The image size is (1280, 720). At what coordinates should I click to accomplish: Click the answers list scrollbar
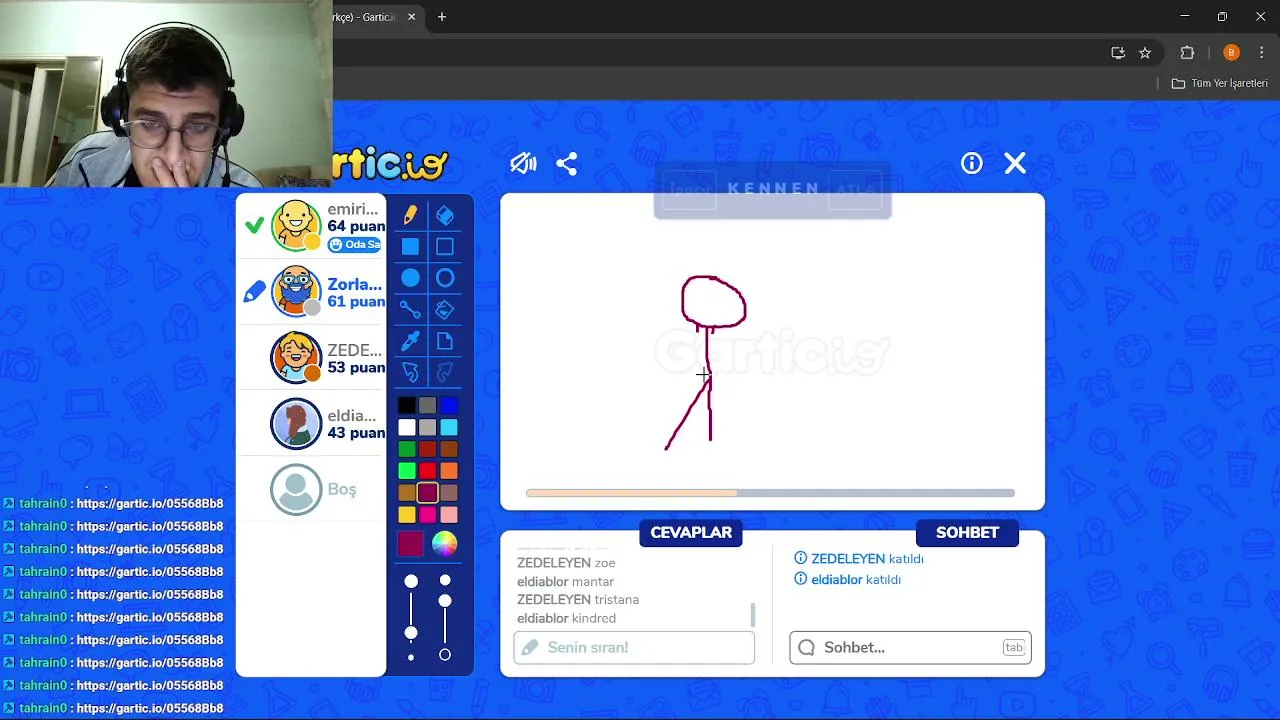coord(752,614)
